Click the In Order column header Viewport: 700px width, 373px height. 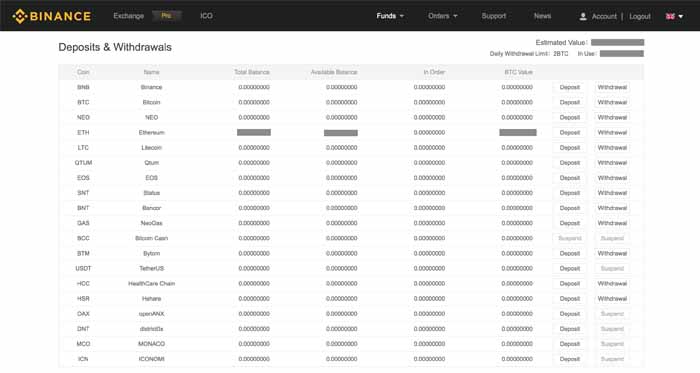(x=434, y=72)
